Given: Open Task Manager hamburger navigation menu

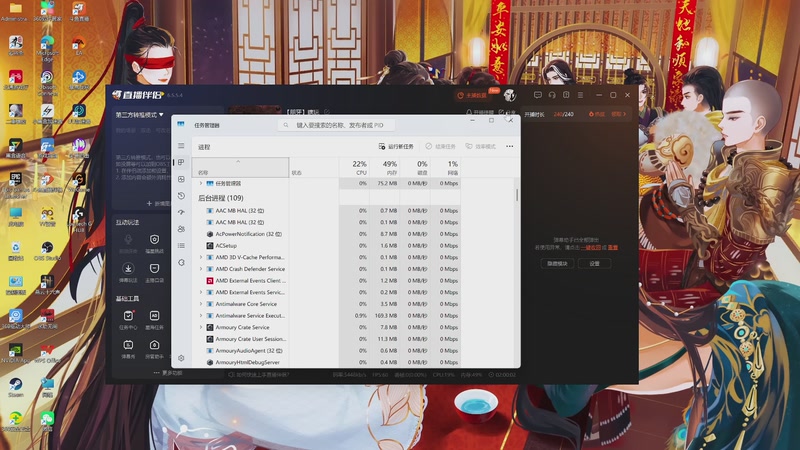Looking at the screenshot, I should tap(181, 146).
